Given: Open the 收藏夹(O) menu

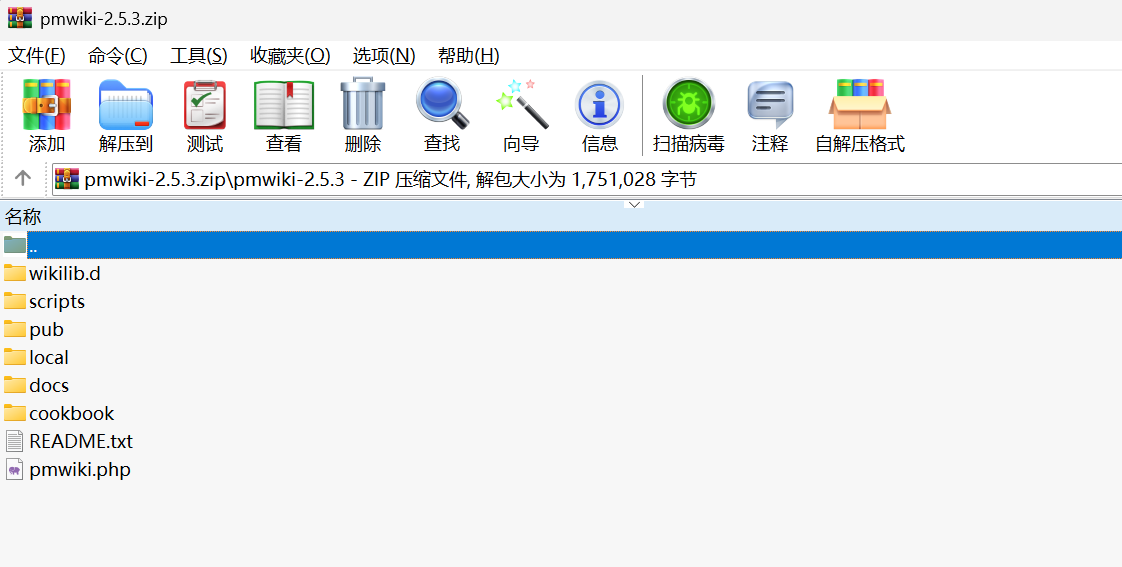Looking at the screenshot, I should tap(290, 55).
